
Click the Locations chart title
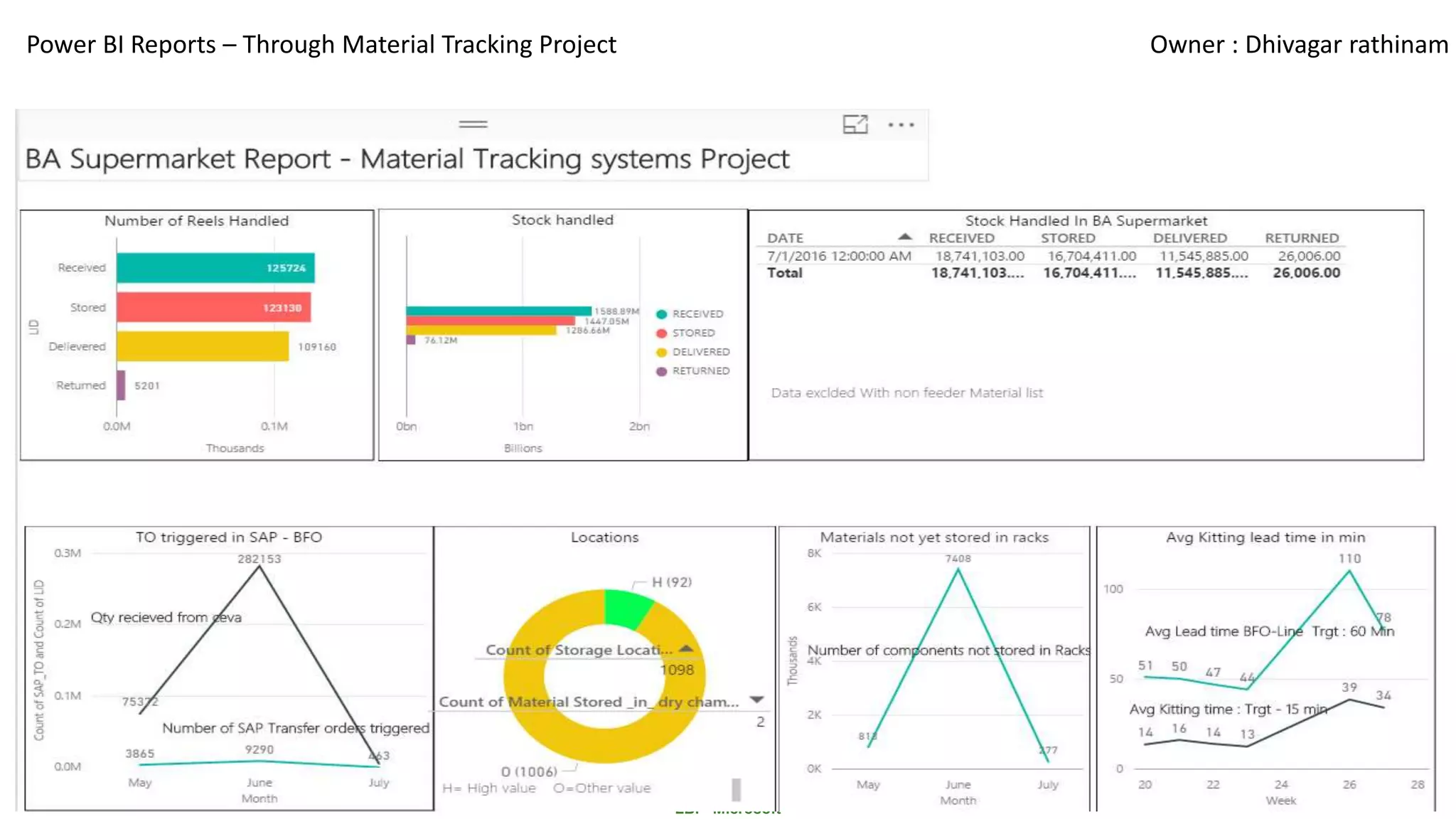604,537
